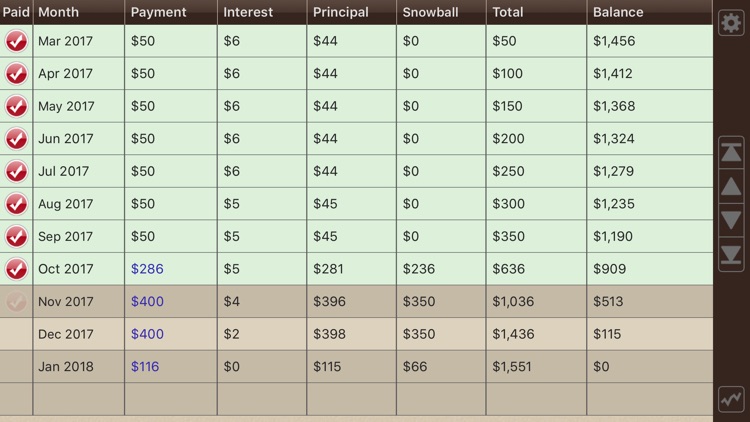
Task: Toggle paid status for Jun 2017
Action: [16, 139]
